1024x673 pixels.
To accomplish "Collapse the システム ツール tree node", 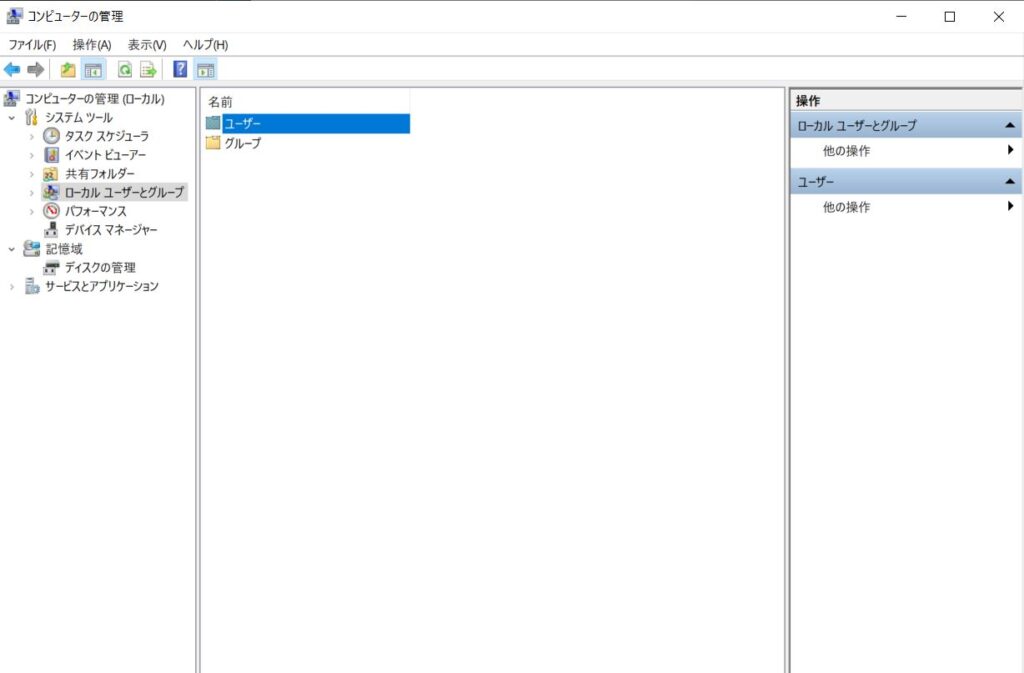I will click(12, 118).
